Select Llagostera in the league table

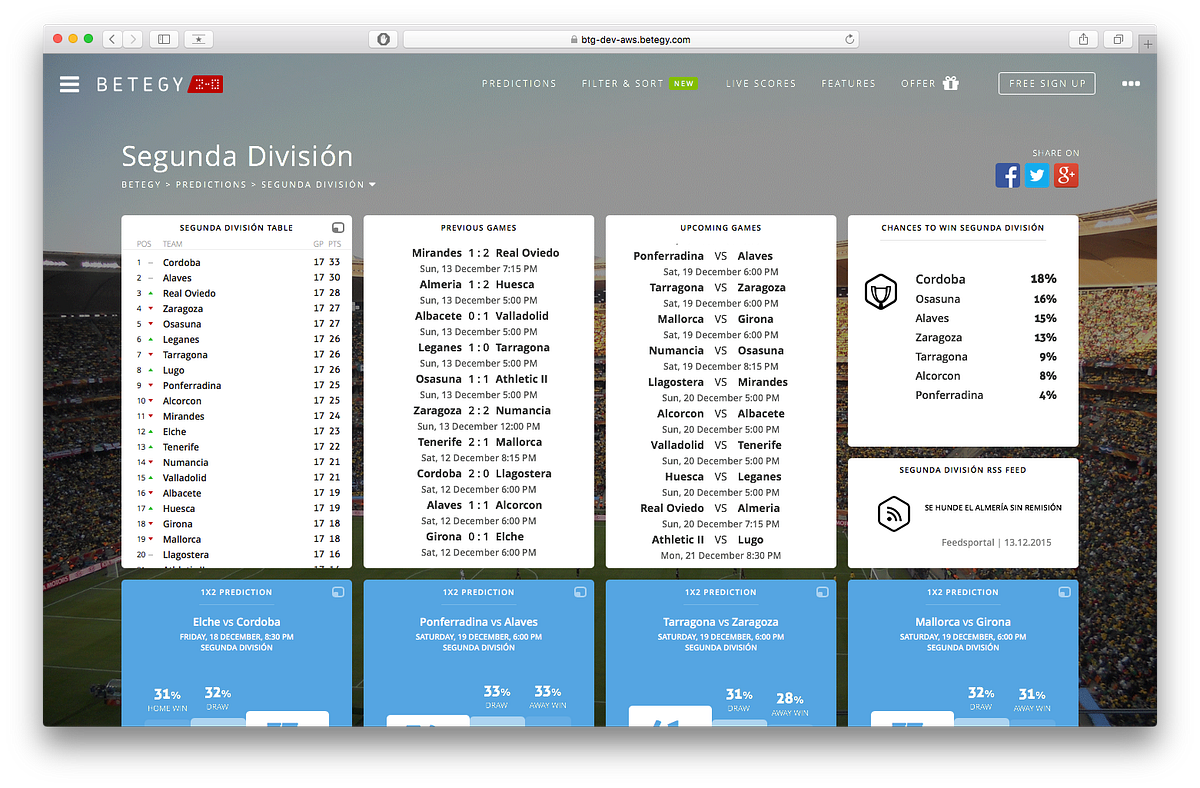(x=185, y=555)
